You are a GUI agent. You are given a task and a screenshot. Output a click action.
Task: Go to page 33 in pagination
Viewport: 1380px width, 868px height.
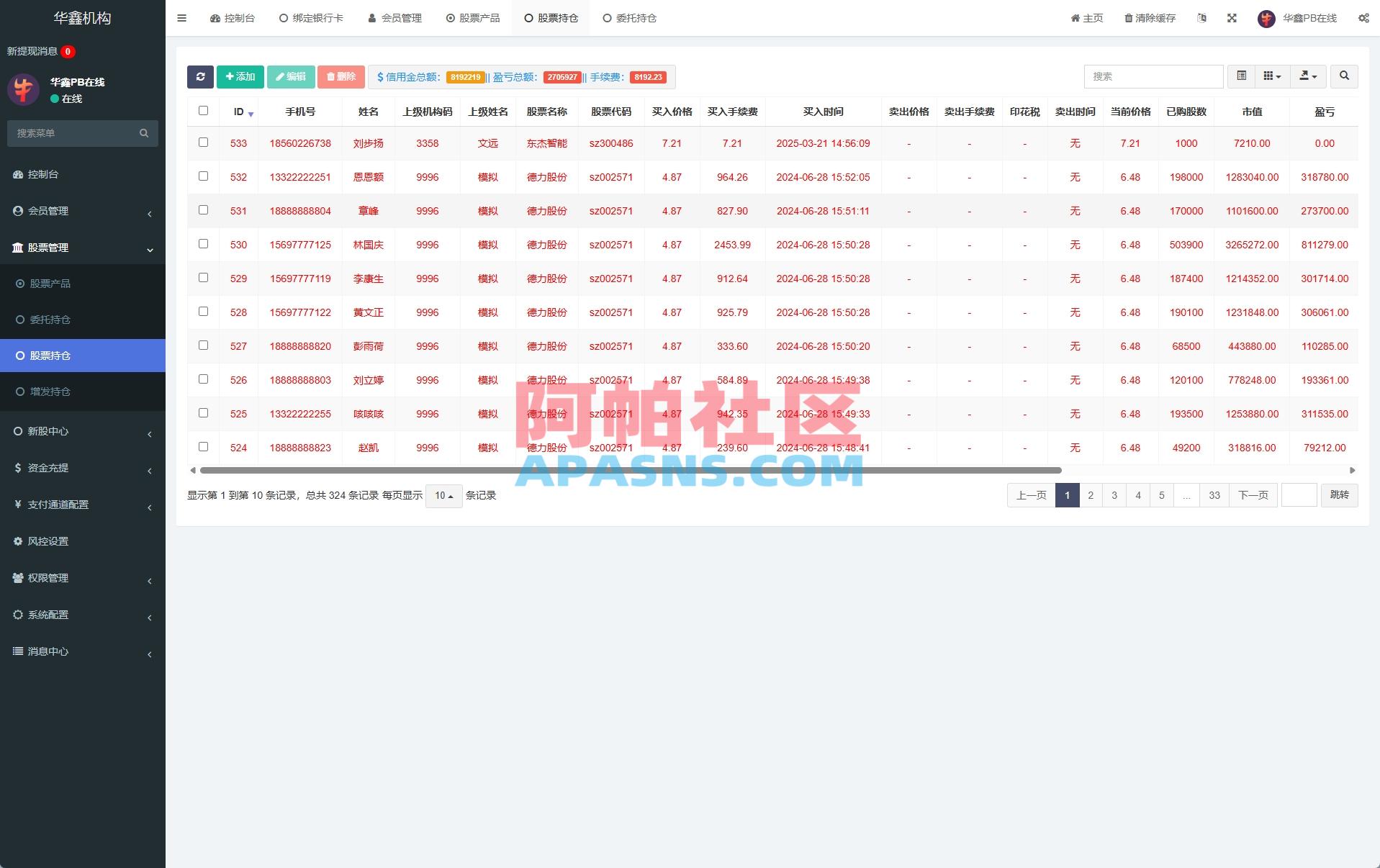(x=1214, y=495)
